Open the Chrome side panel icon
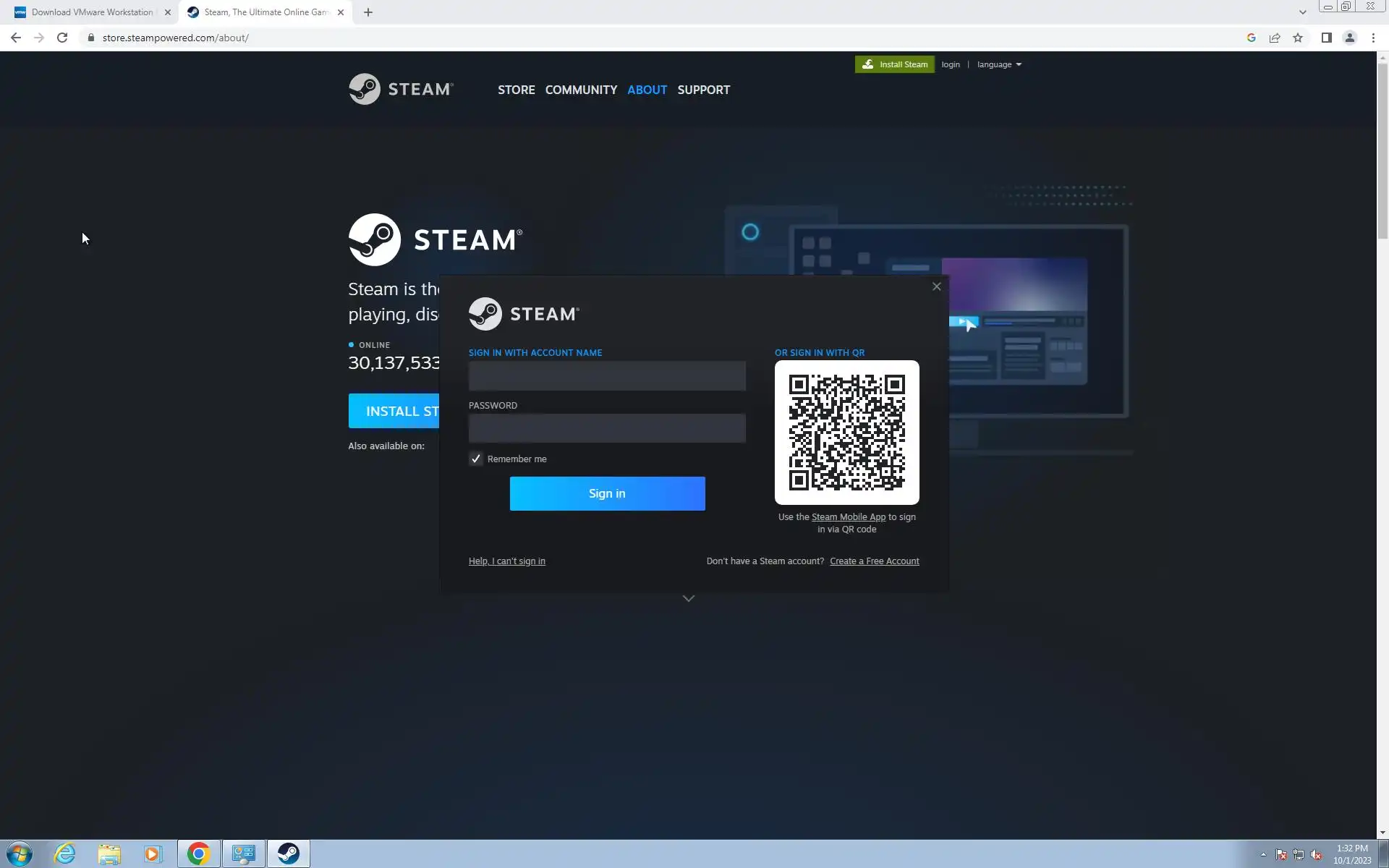 [x=1326, y=38]
